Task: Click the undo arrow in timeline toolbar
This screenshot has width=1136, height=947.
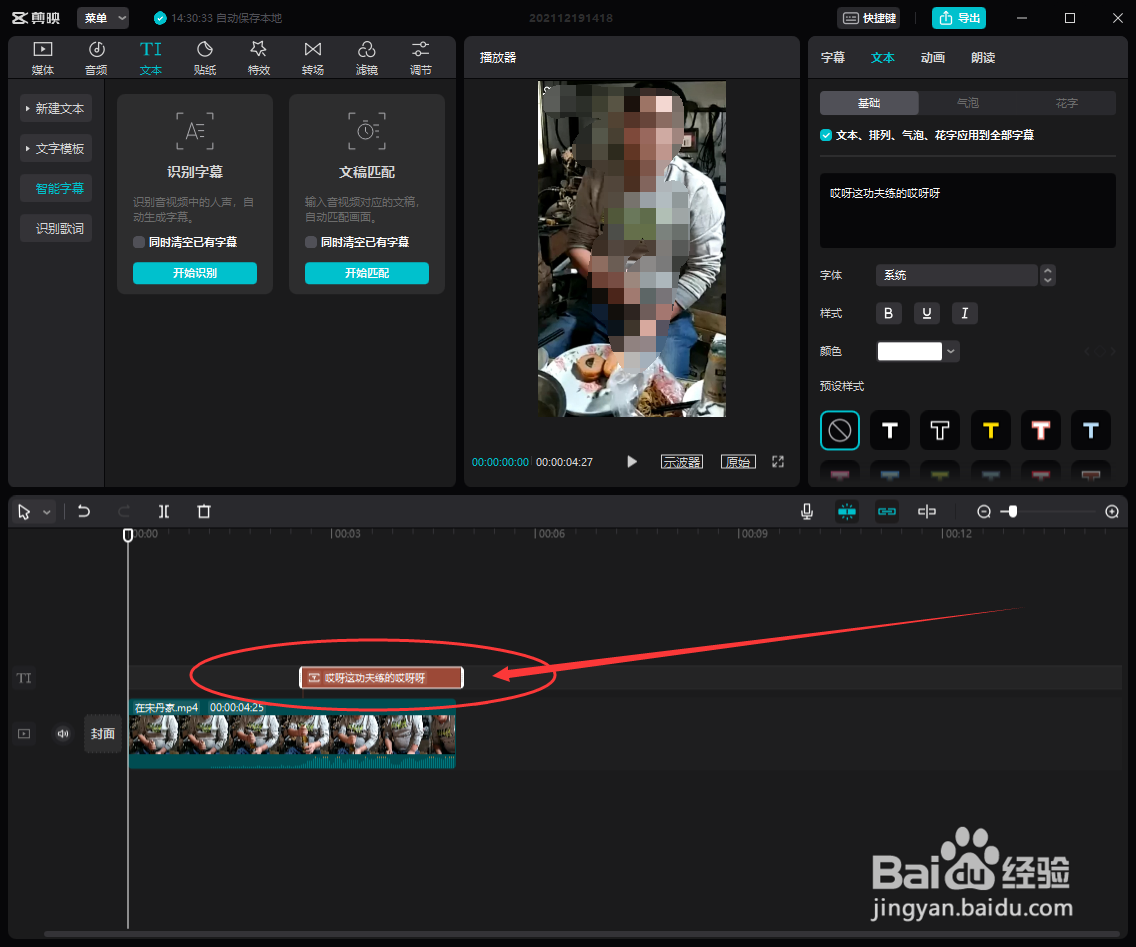Action: (x=84, y=512)
